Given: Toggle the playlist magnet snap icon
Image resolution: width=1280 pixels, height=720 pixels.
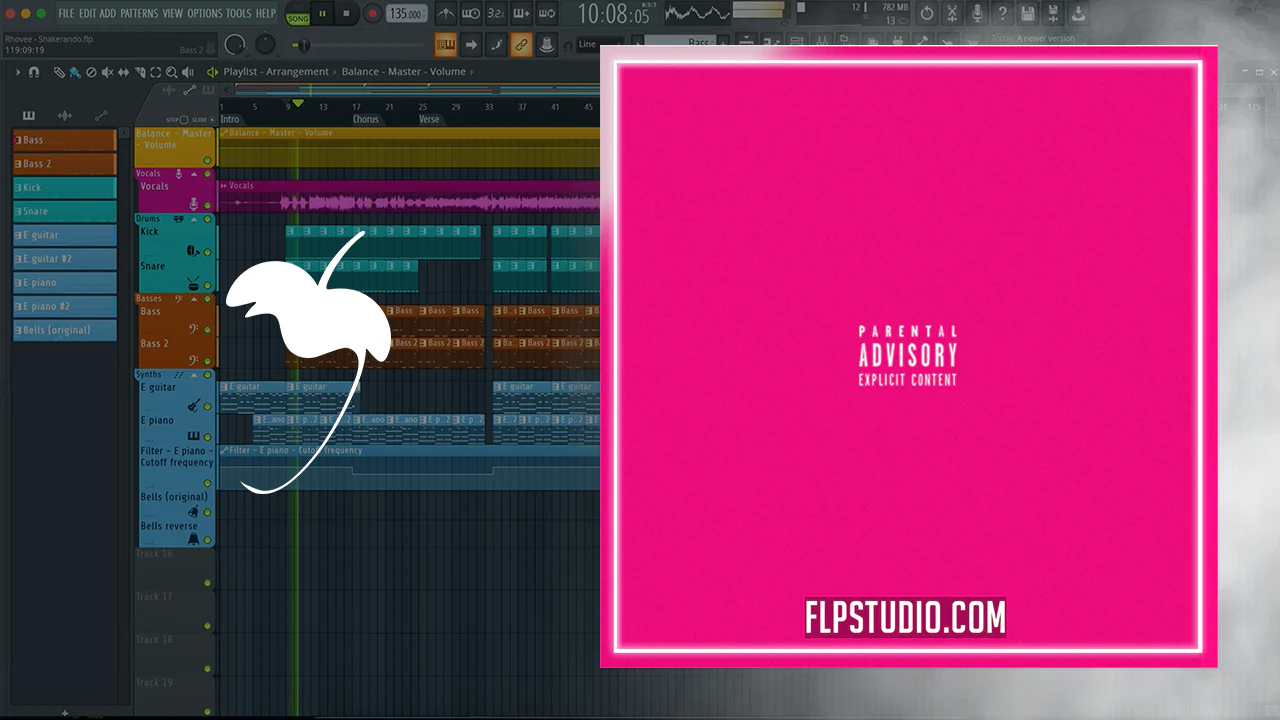Looking at the screenshot, I should [34, 72].
